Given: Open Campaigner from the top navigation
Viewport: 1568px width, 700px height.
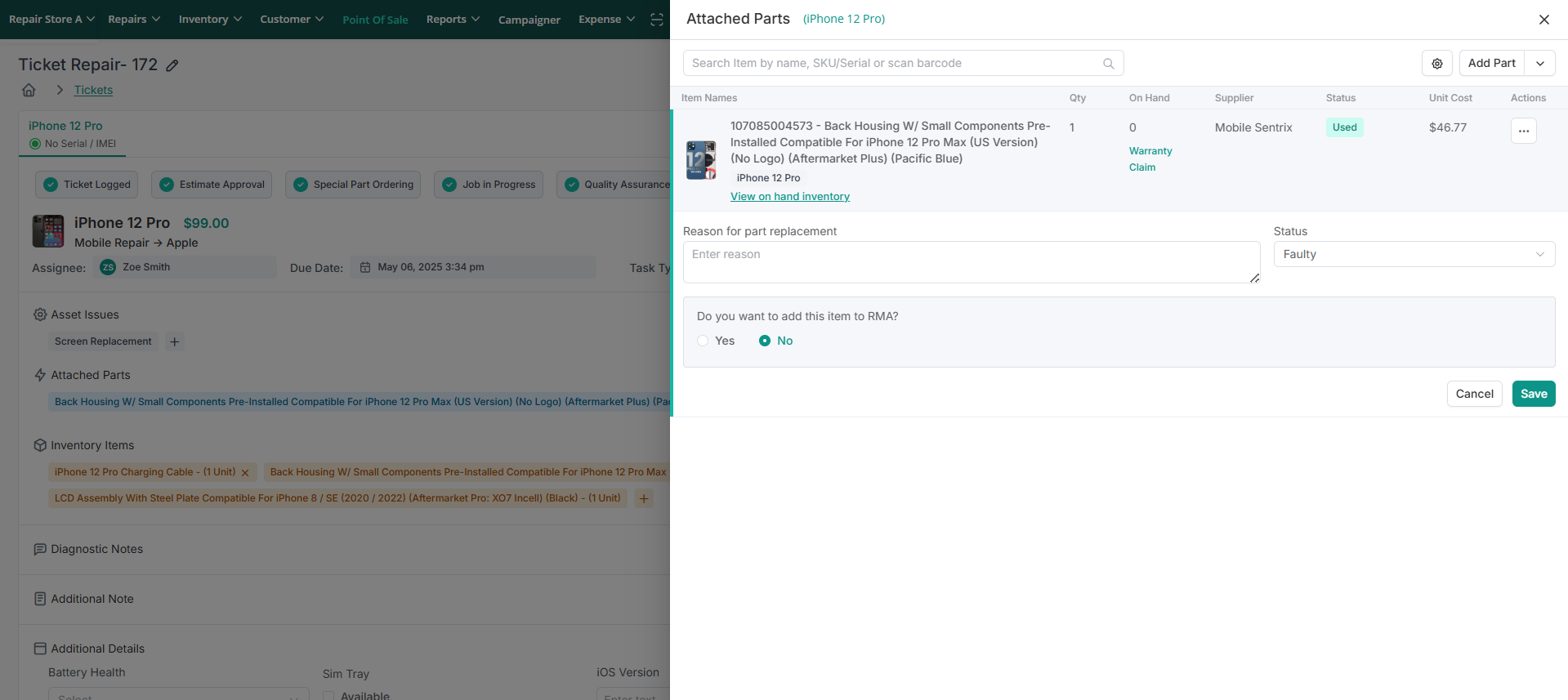Looking at the screenshot, I should (x=529, y=20).
